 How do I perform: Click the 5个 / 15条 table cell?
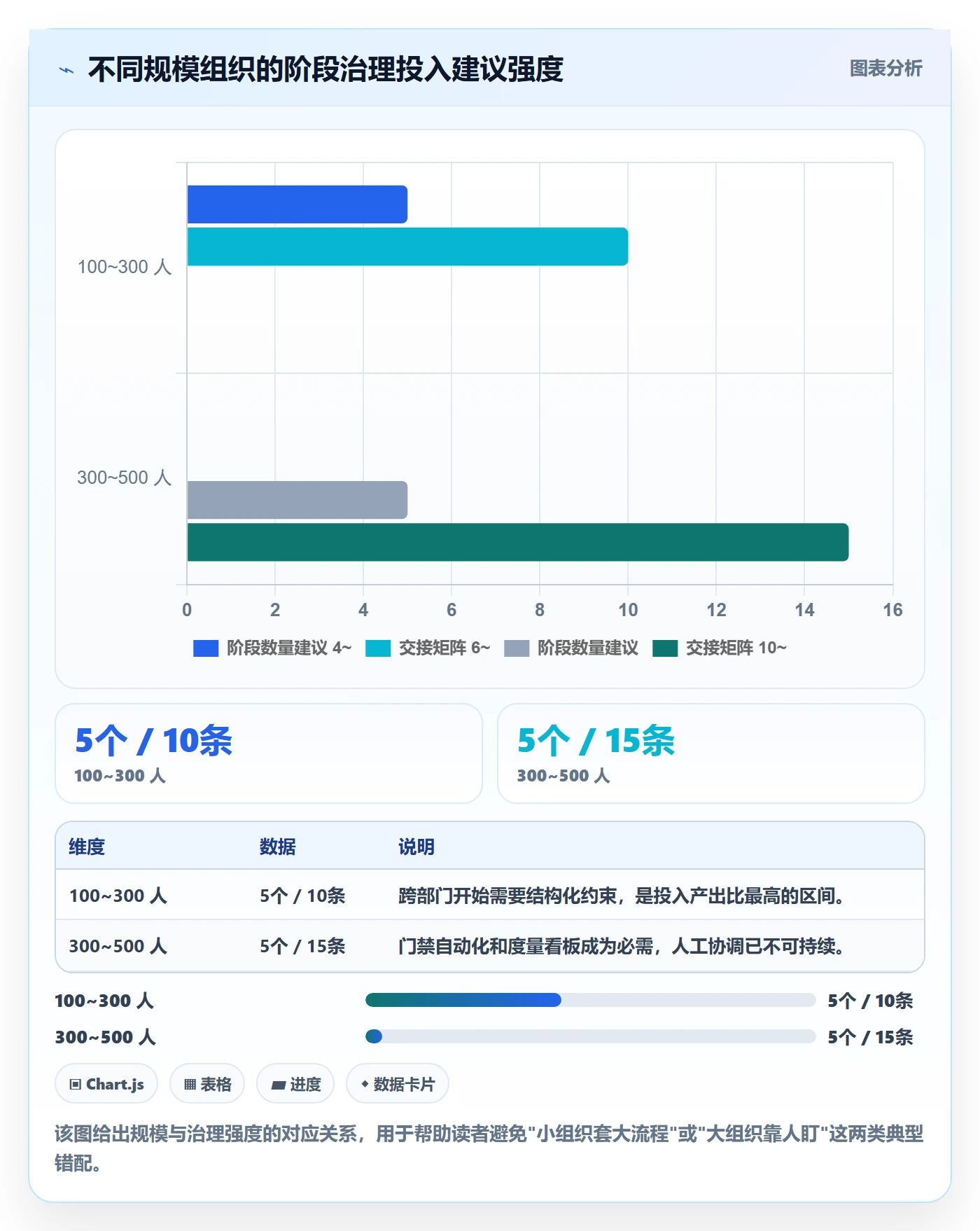[x=302, y=946]
